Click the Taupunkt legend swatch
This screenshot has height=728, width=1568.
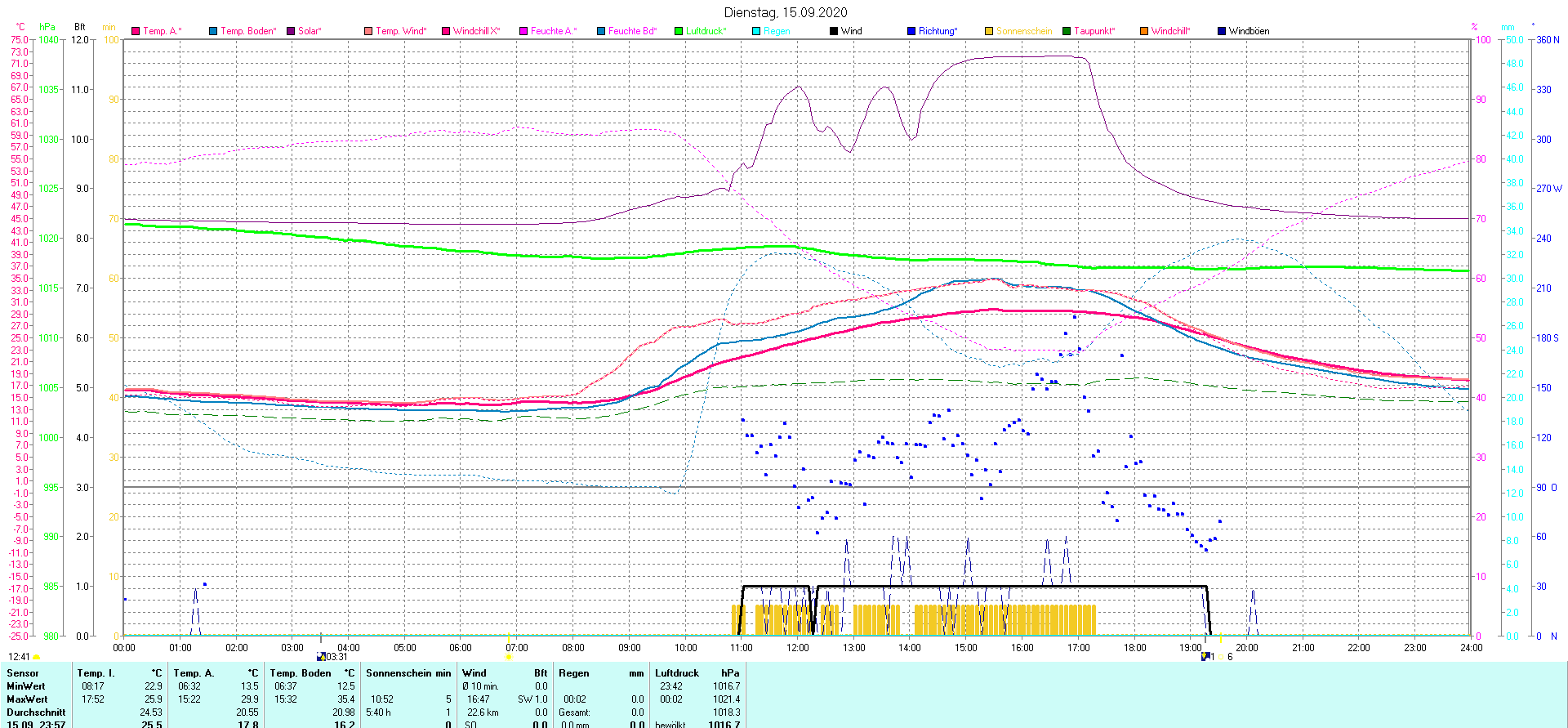[x=1067, y=31]
